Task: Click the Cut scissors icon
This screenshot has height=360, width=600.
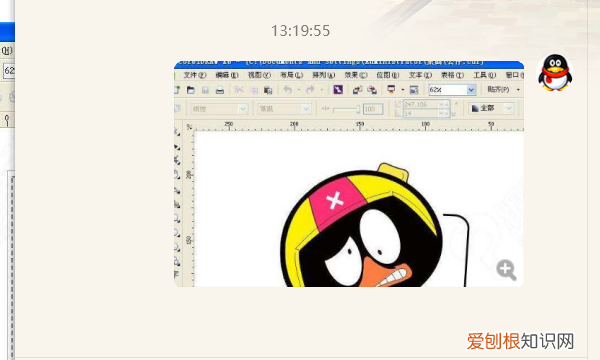Action: (239, 90)
